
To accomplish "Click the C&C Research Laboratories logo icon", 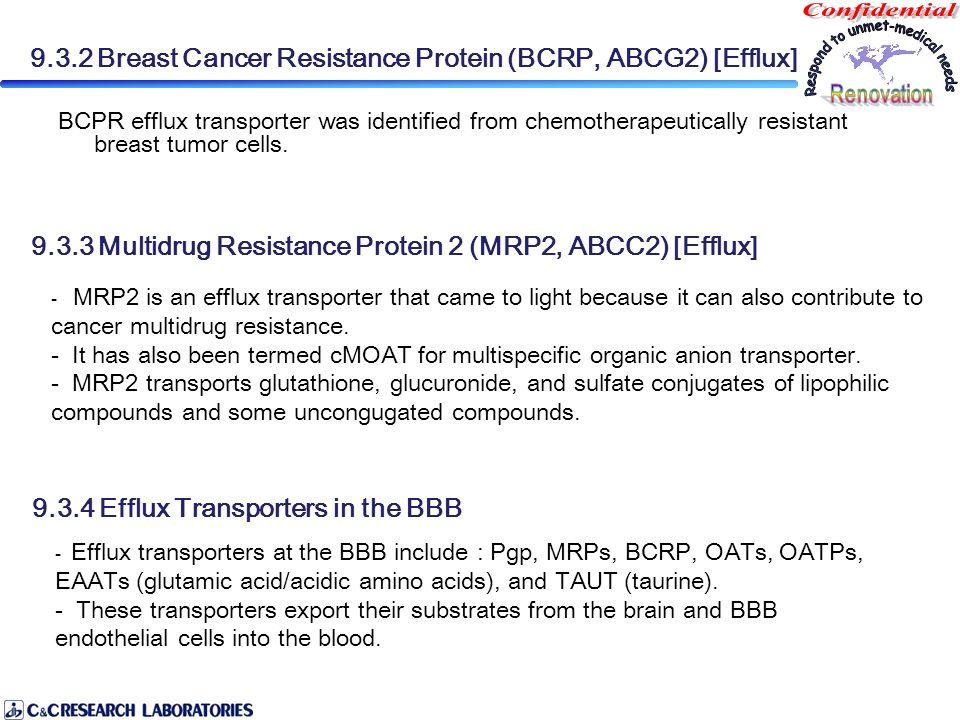I will tap(13, 710).
